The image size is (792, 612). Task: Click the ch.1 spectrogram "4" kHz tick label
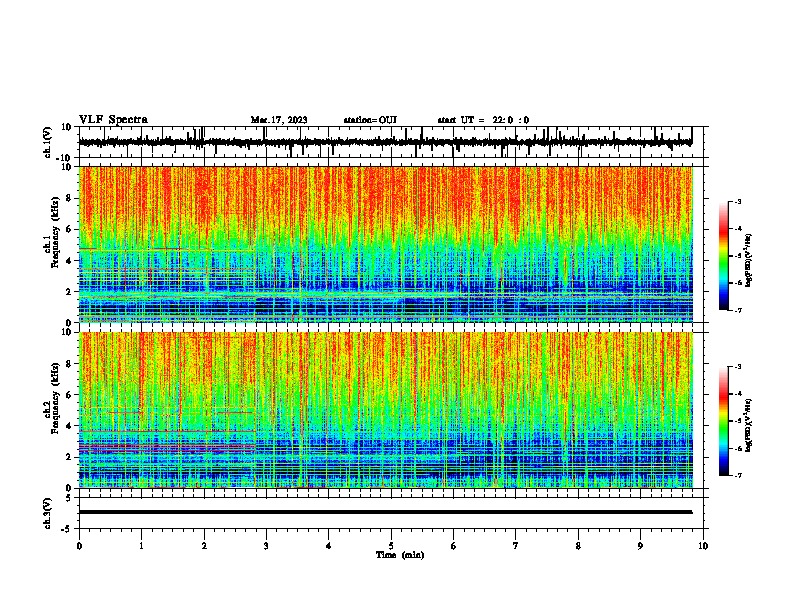pyautogui.click(x=70, y=261)
